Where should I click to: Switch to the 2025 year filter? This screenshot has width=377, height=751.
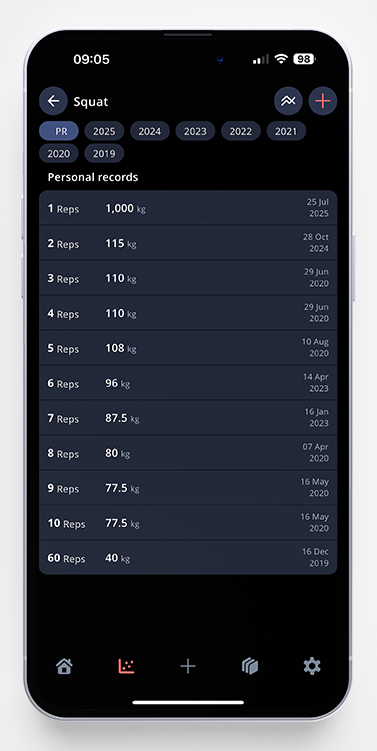pos(104,131)
